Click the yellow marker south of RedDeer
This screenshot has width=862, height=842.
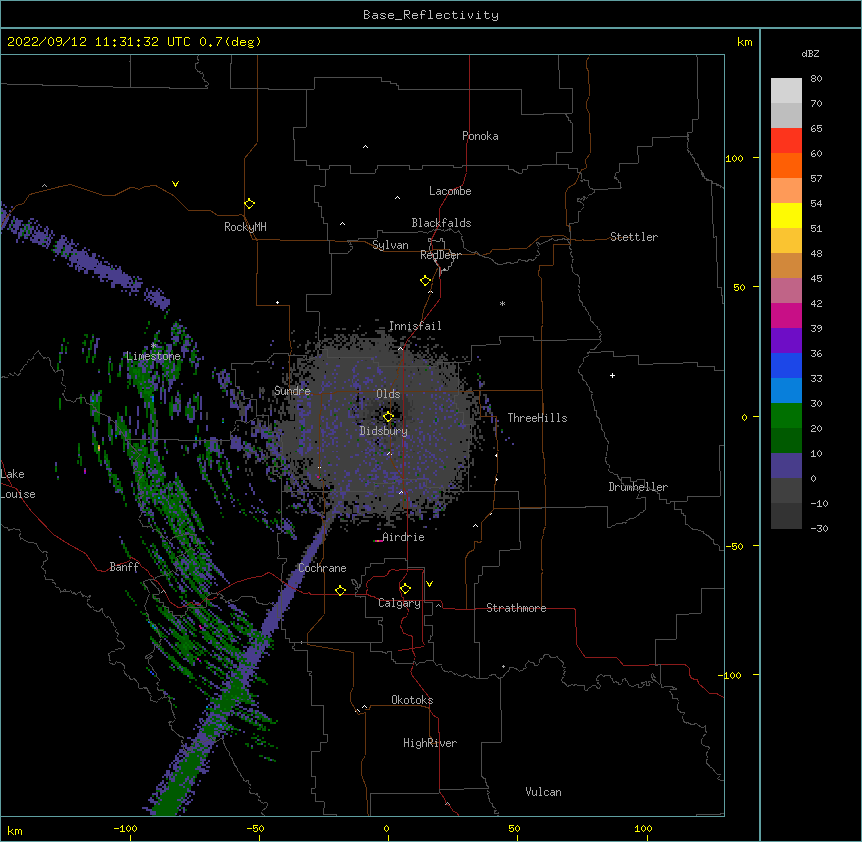[x=426, y=281]
